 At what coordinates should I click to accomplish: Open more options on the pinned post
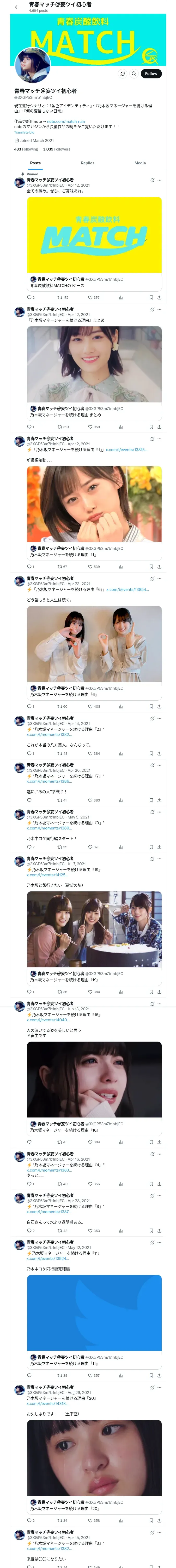click(160, 180)
